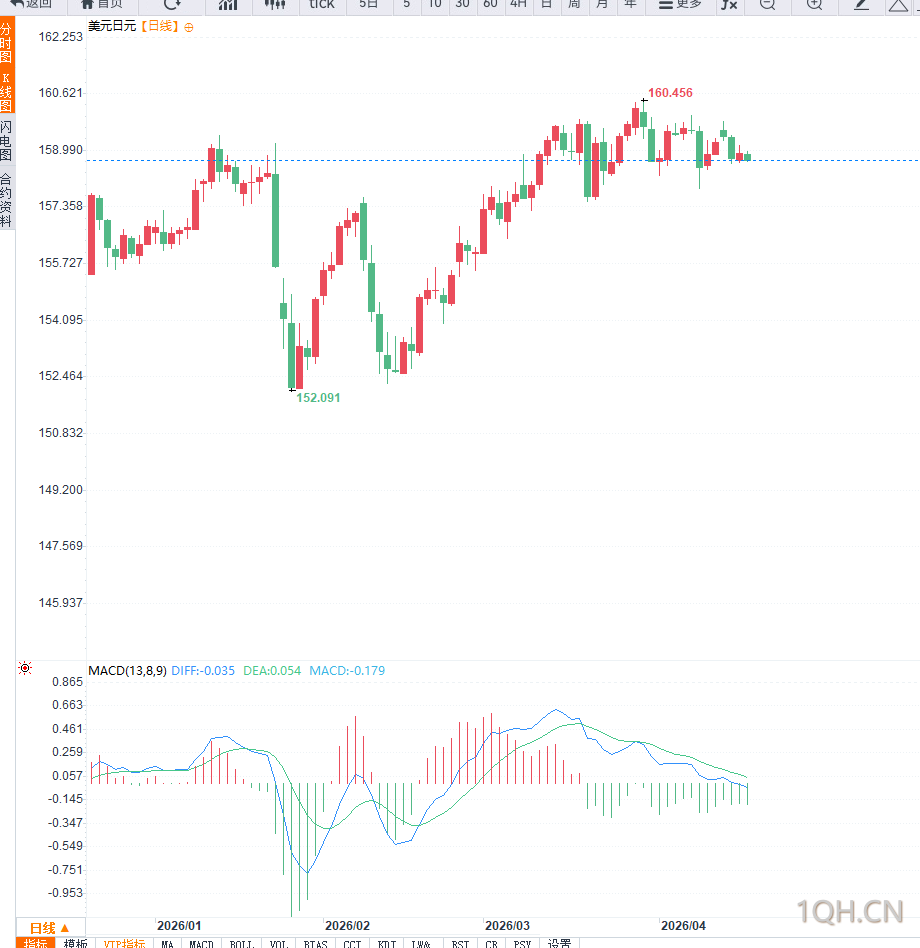Viewport: 920px width, 948px height.
Task: Select the 60 minute period
Action: point(490,4)
